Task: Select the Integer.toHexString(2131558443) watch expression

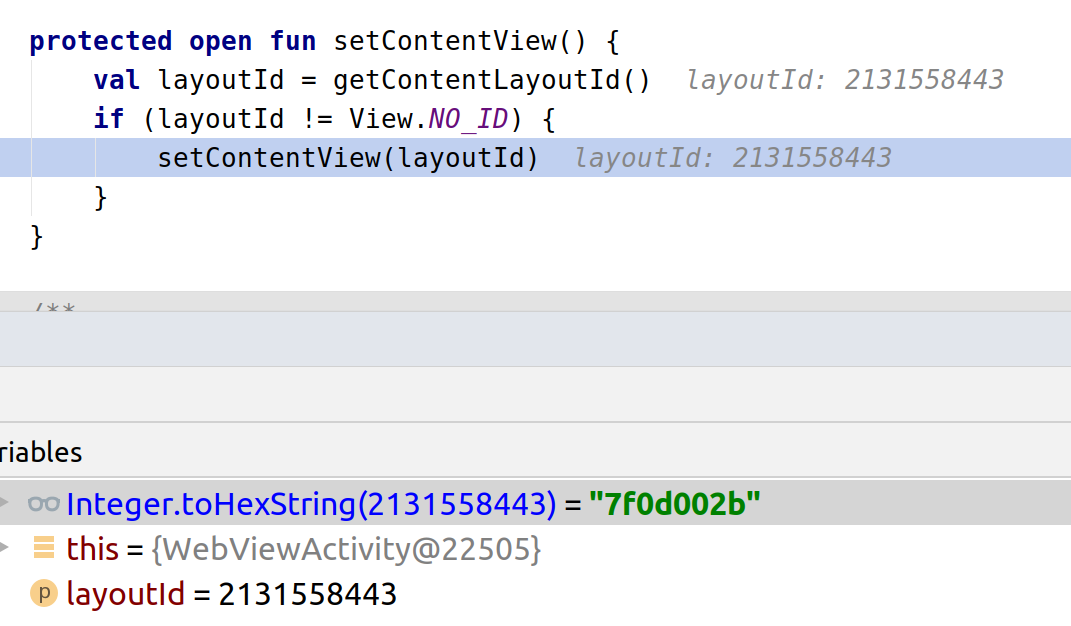Action: 310,504
